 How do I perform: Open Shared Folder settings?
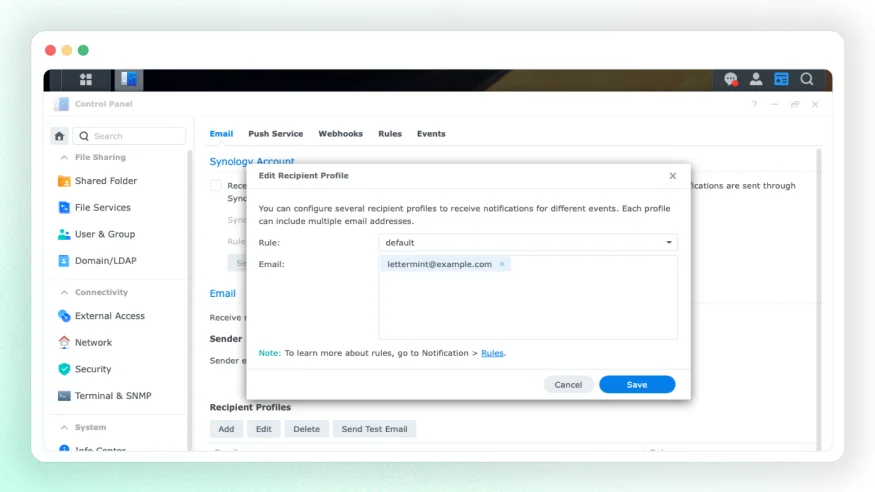click(x=106, y=181)
